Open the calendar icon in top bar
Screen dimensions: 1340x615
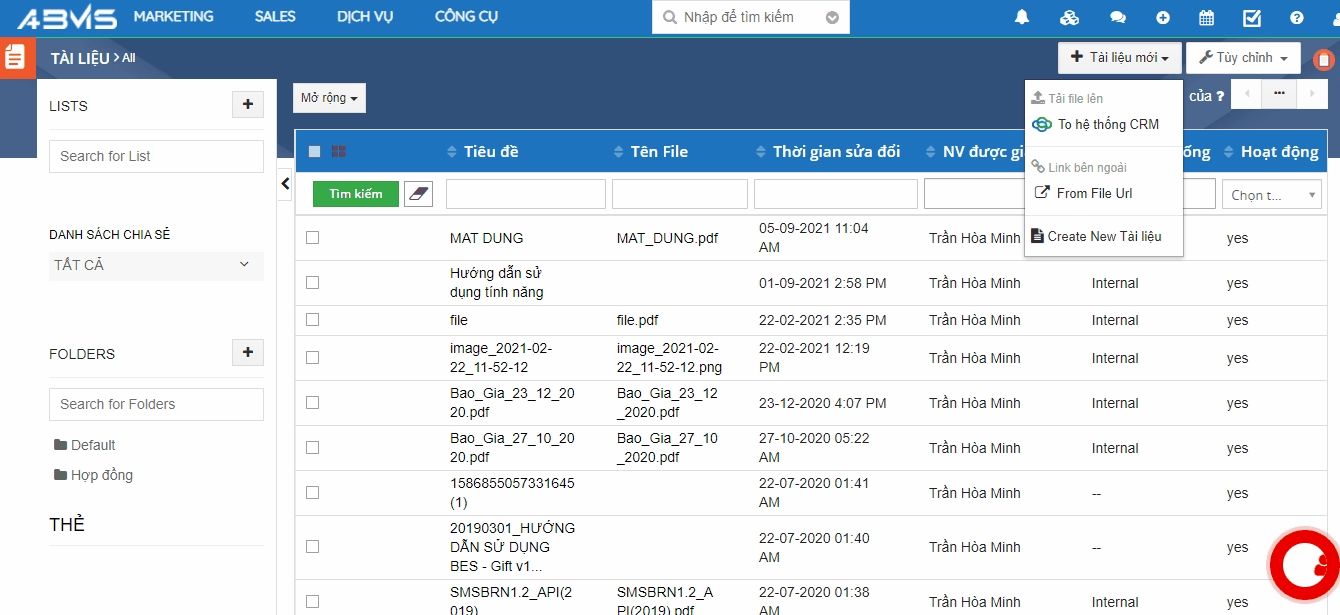1206,17
